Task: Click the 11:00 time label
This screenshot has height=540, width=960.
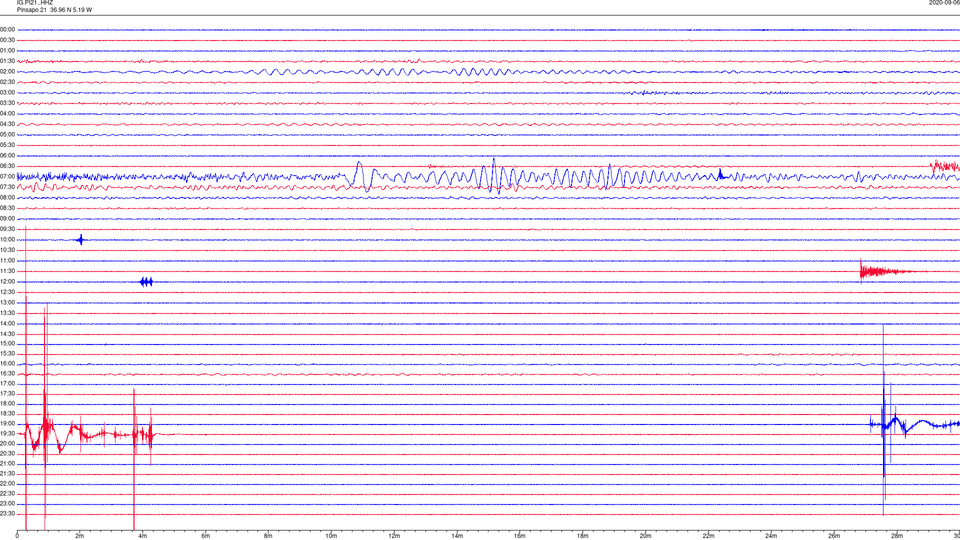Action: tap(7, 260)
